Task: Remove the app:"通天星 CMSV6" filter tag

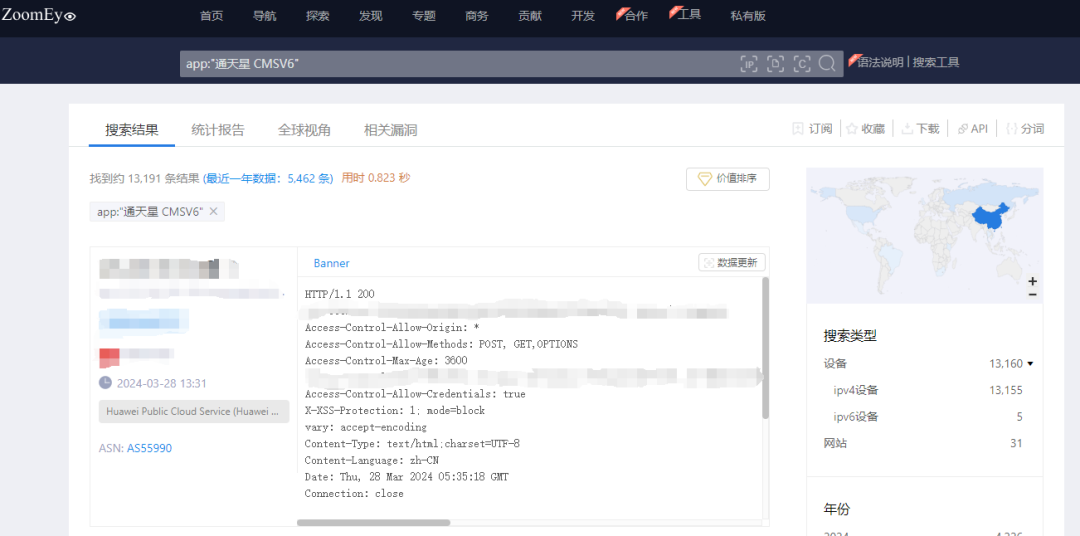Action: [214, 212]
